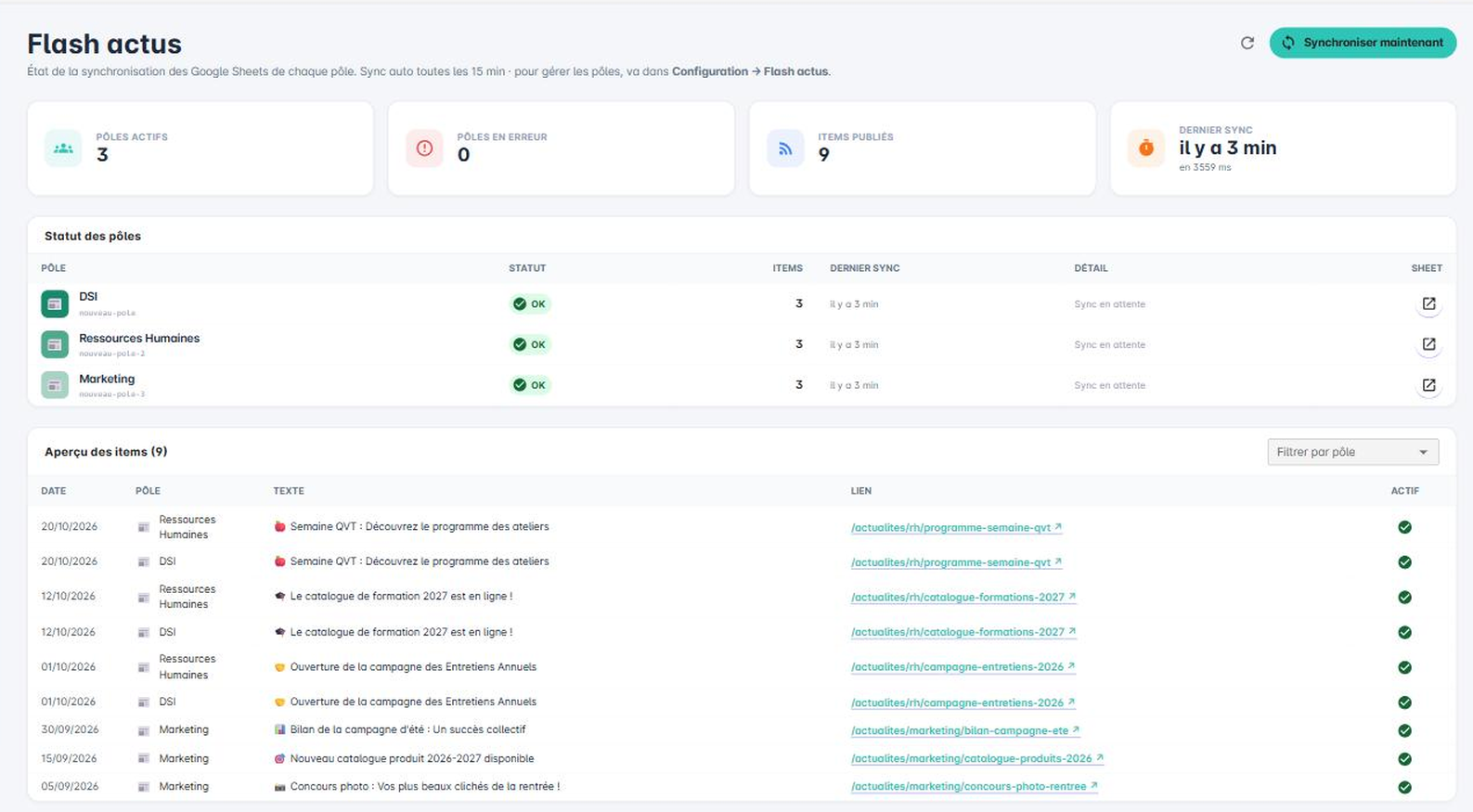Expand the Filtrer par pôle dropdown
This screenshot has width=1473, height=812.
click(x=1352, y=452)
